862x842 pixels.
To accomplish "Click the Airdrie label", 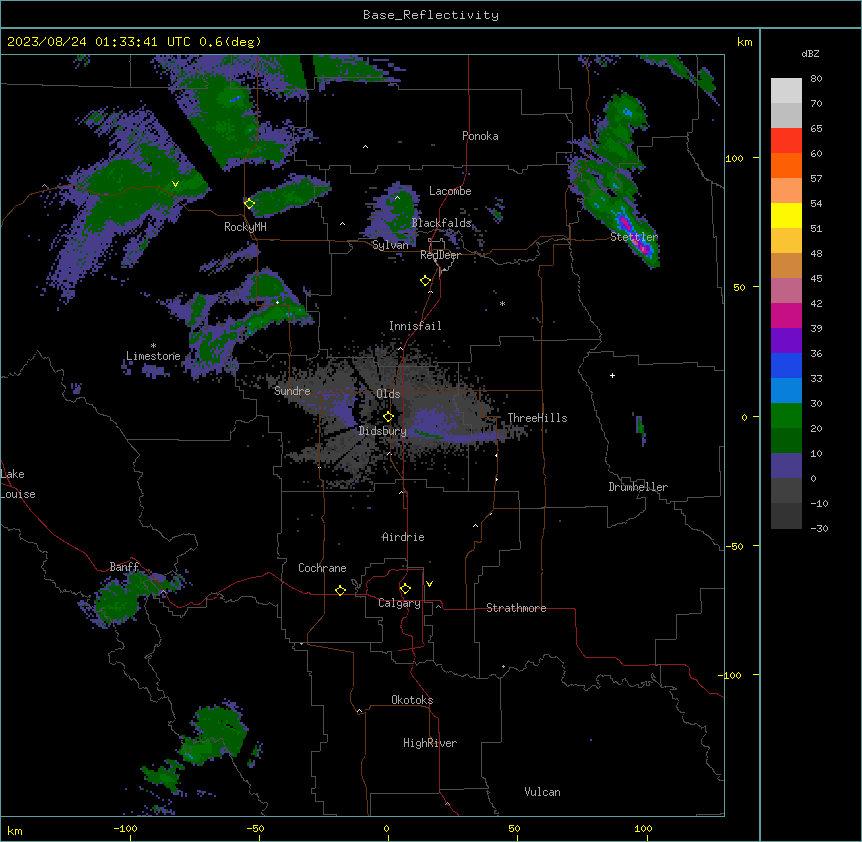I will tap(403, 537).
